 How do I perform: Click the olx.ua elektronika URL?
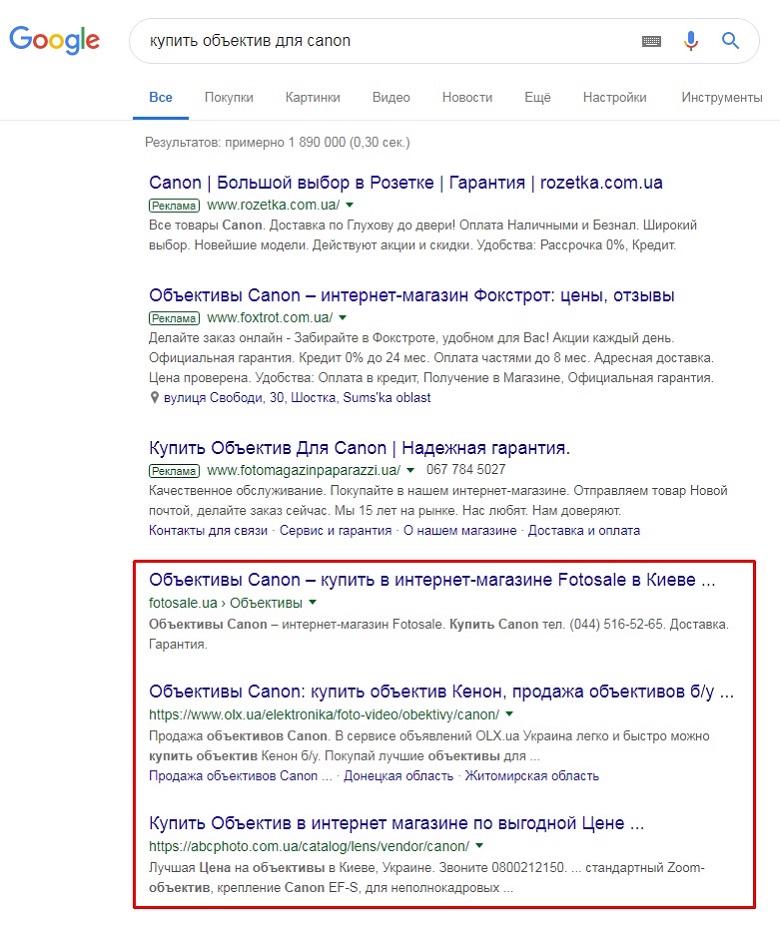tap(324, 714)
